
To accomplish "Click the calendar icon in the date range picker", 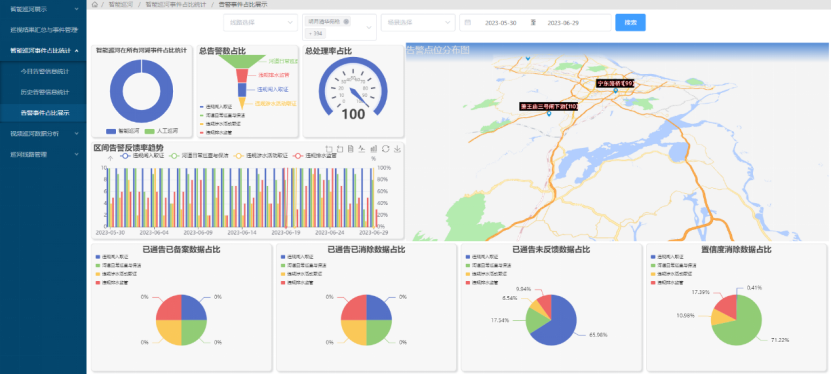I will tap(467, 23).
